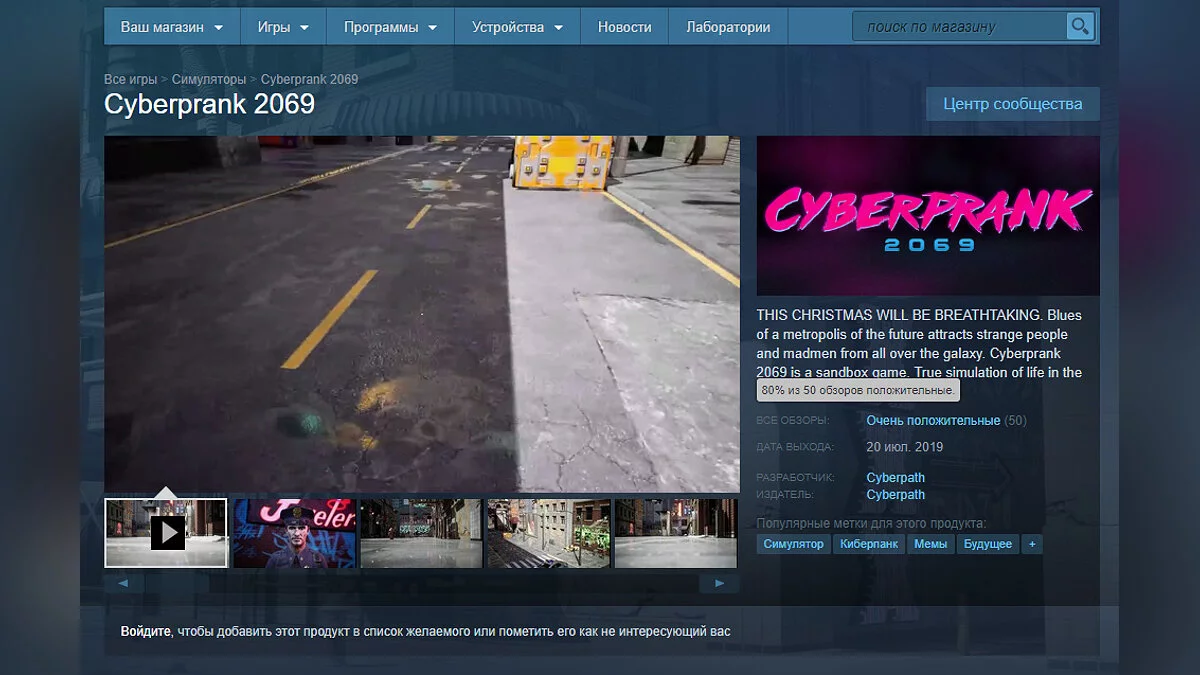
Task: Go to the Новости tab
Action: click(624, 27)
